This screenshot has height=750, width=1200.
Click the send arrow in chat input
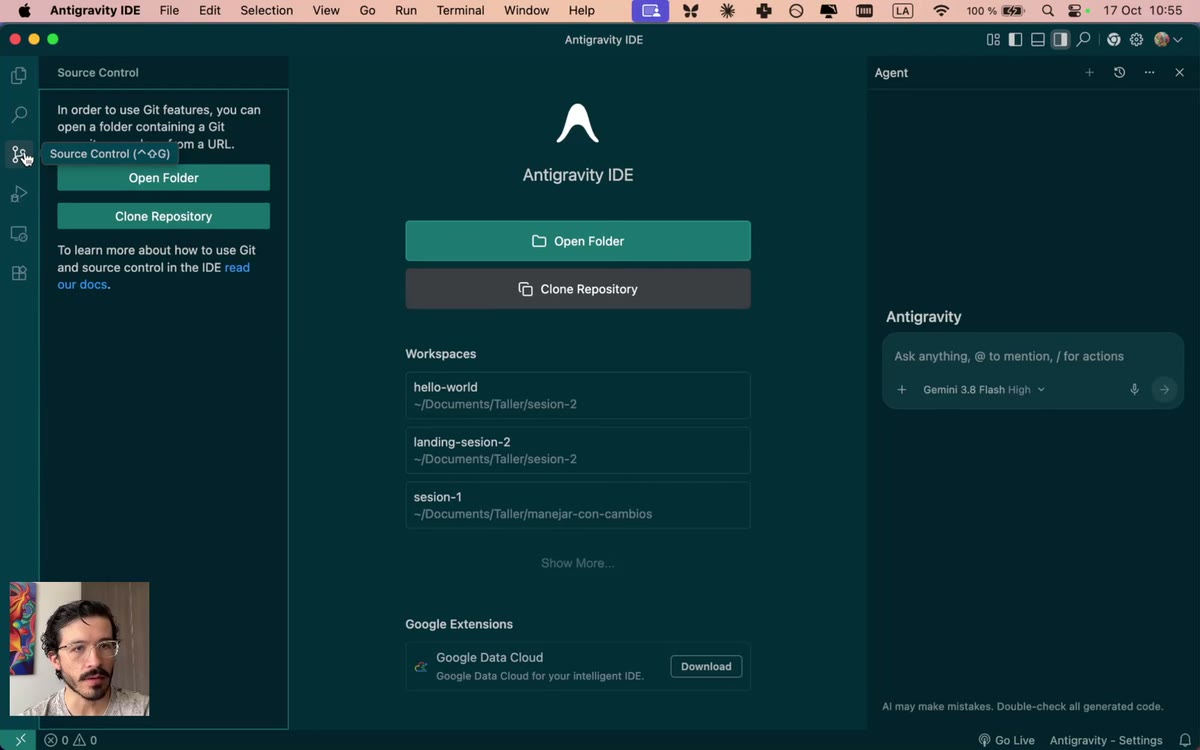click(x=1164, y=390)
